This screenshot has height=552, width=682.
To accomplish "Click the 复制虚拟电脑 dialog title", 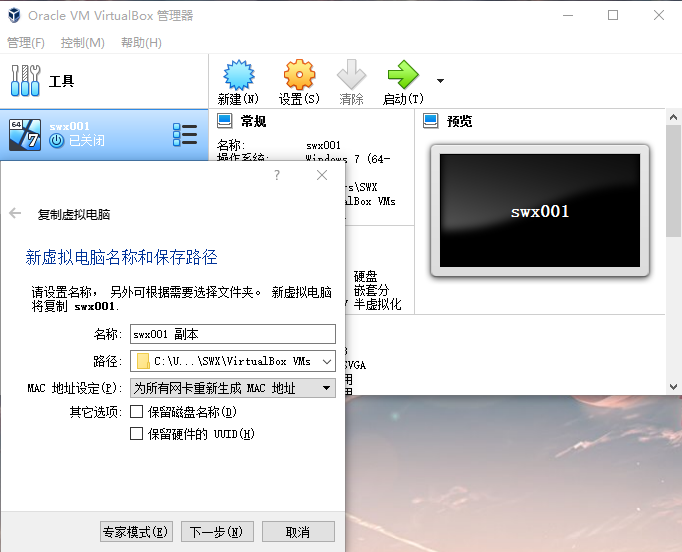I will pos(74,214).
